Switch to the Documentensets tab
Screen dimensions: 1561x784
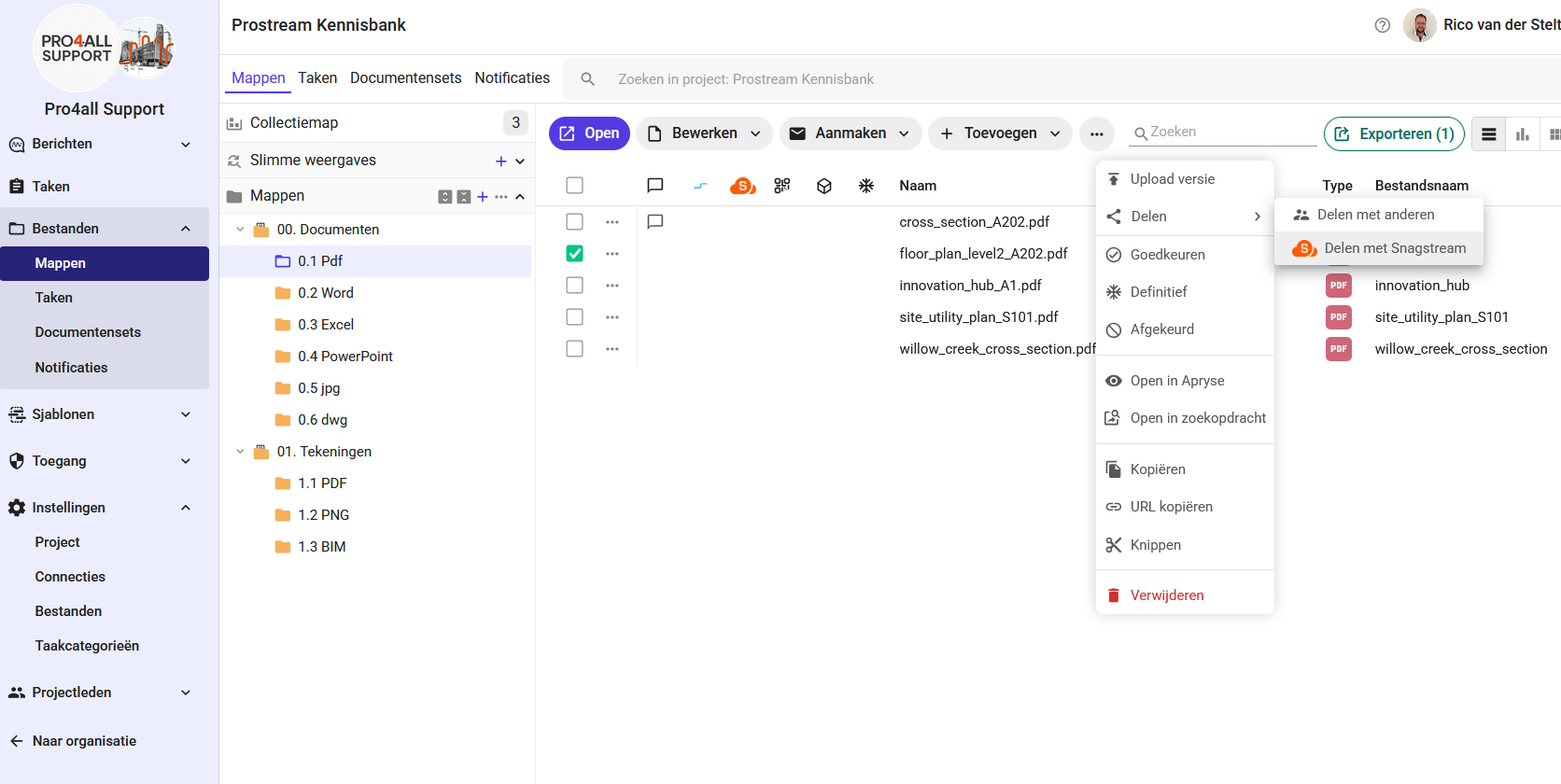[406, 78]
